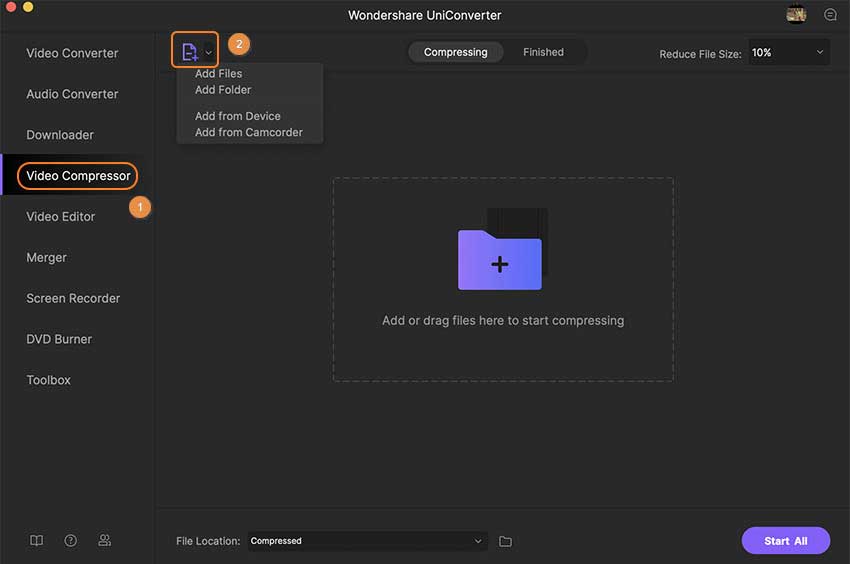Open the DVD Burner section

[59, 339]
